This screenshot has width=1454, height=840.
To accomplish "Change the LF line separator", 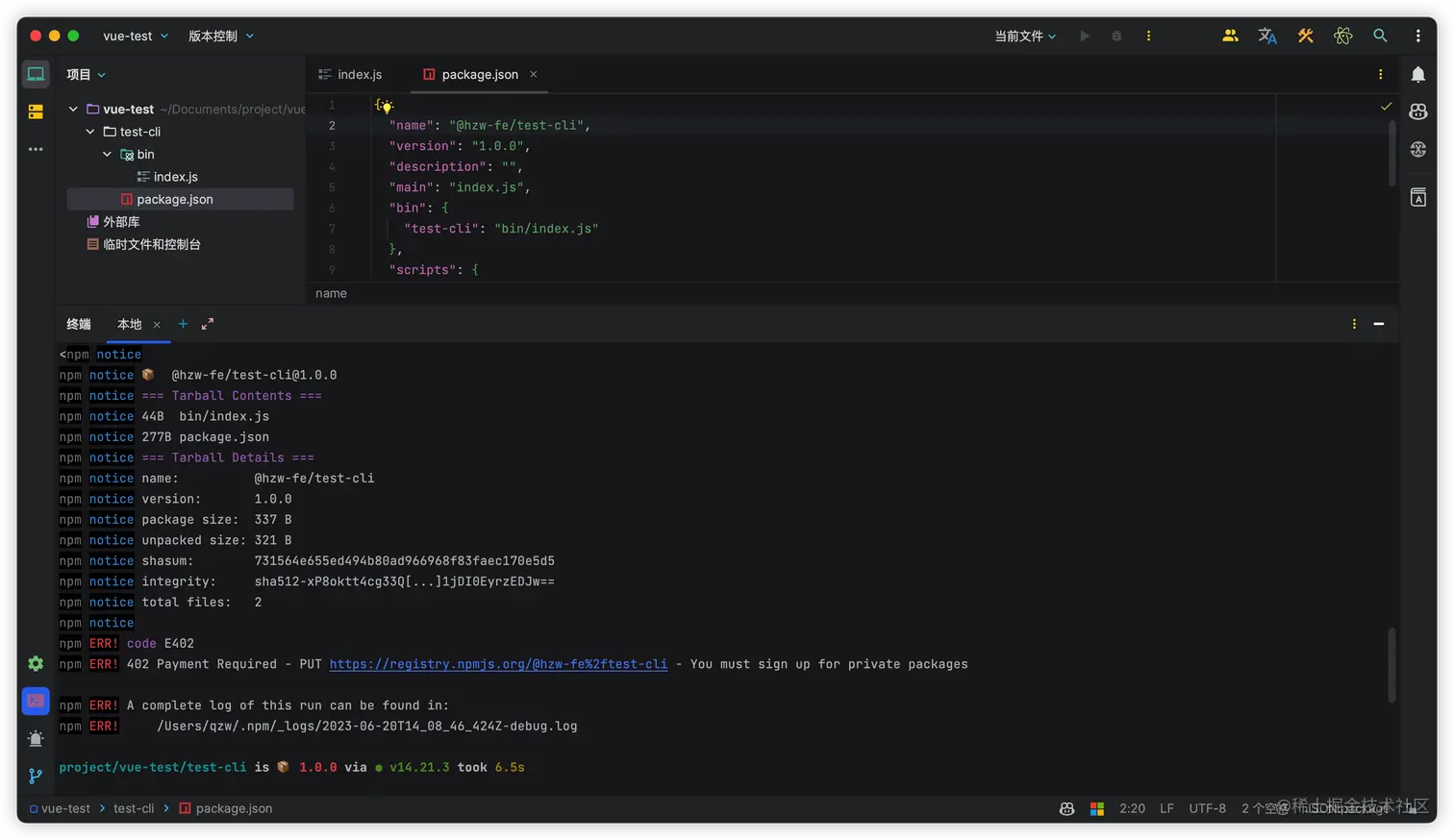I will tap(1166, 808).
